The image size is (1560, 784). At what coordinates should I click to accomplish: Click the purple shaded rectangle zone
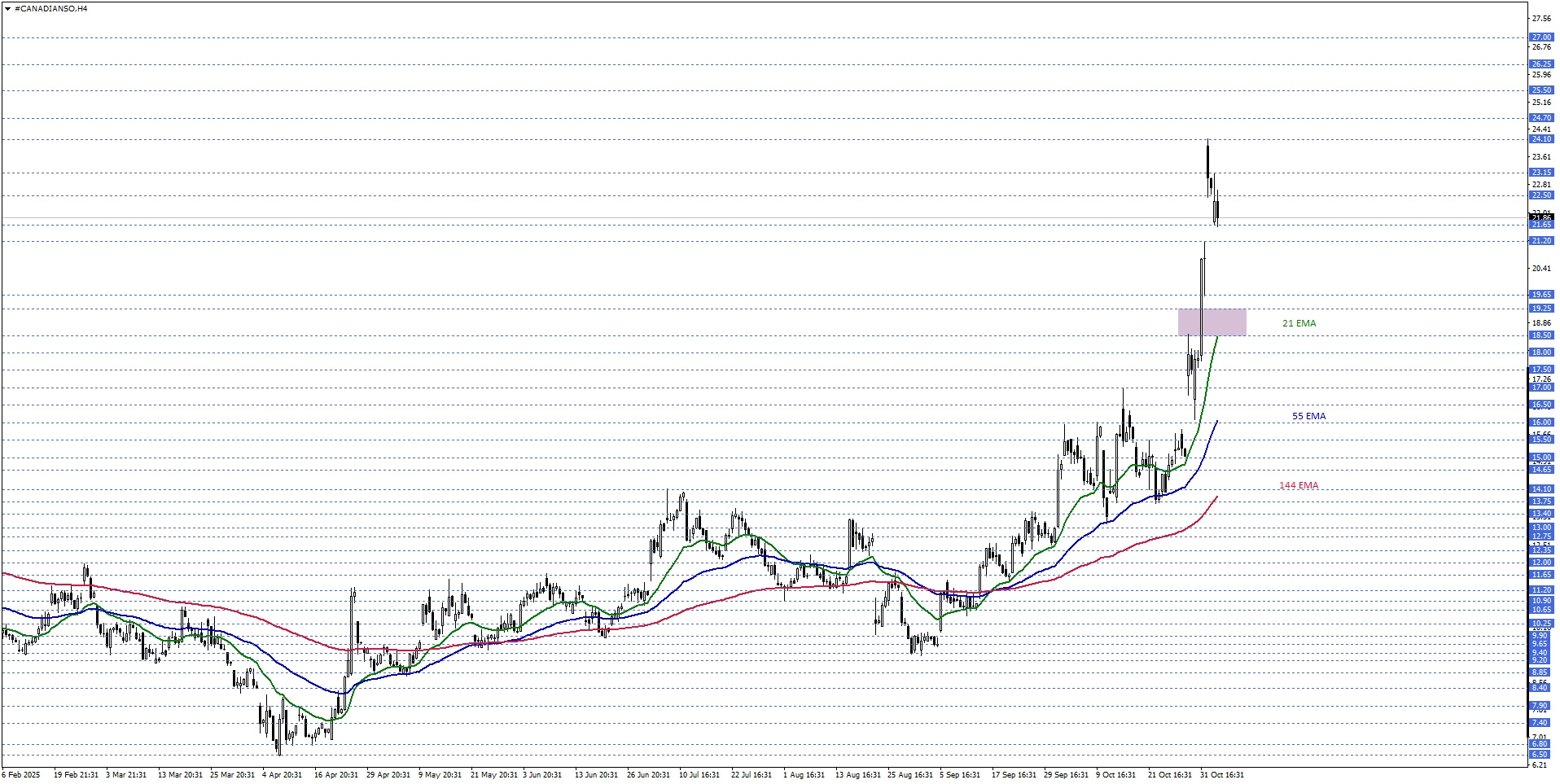(x=1212, y=322)
